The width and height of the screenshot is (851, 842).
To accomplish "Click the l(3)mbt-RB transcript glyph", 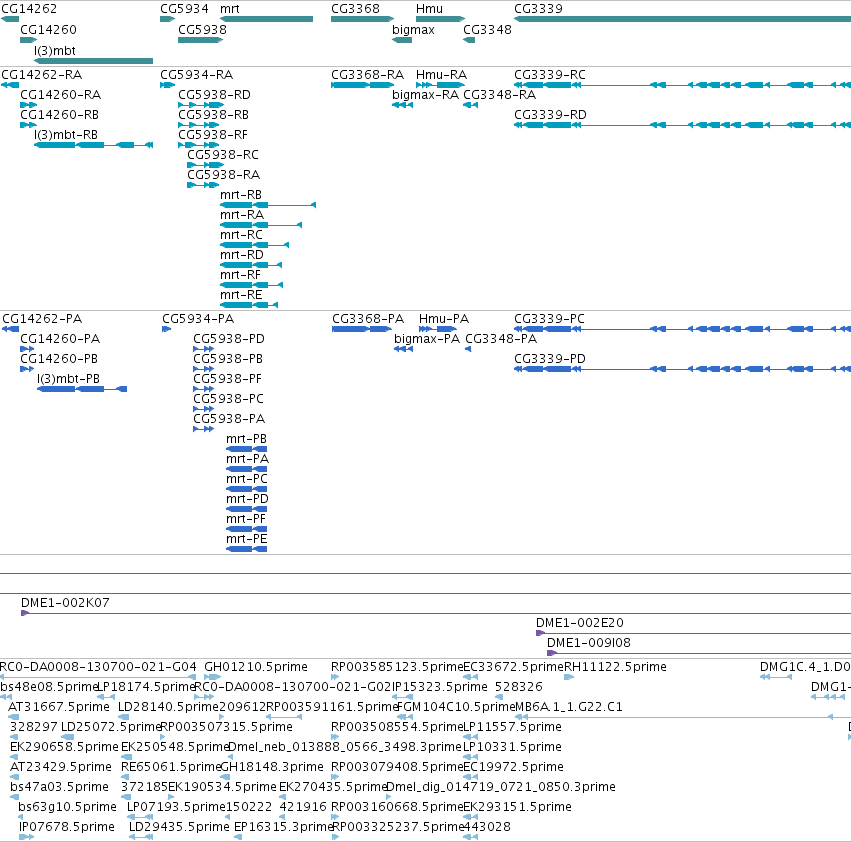I will pos(93,145).
